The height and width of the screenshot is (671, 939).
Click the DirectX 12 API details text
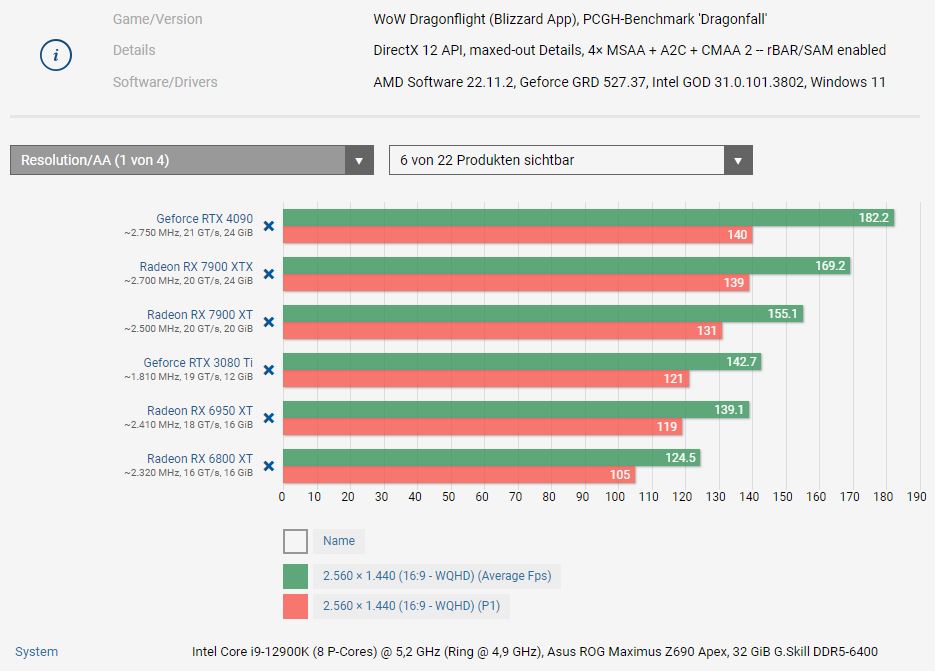click(x=629, y=50)
